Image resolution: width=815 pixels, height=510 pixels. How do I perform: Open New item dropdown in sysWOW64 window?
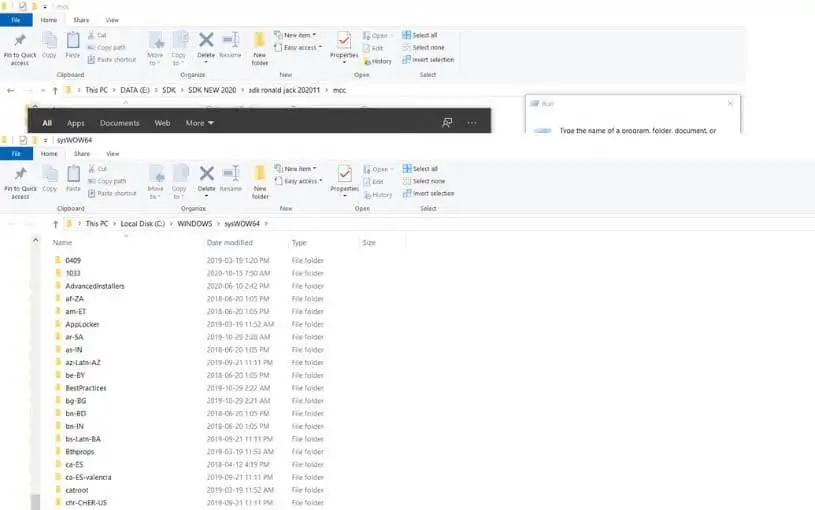(295, 168)
